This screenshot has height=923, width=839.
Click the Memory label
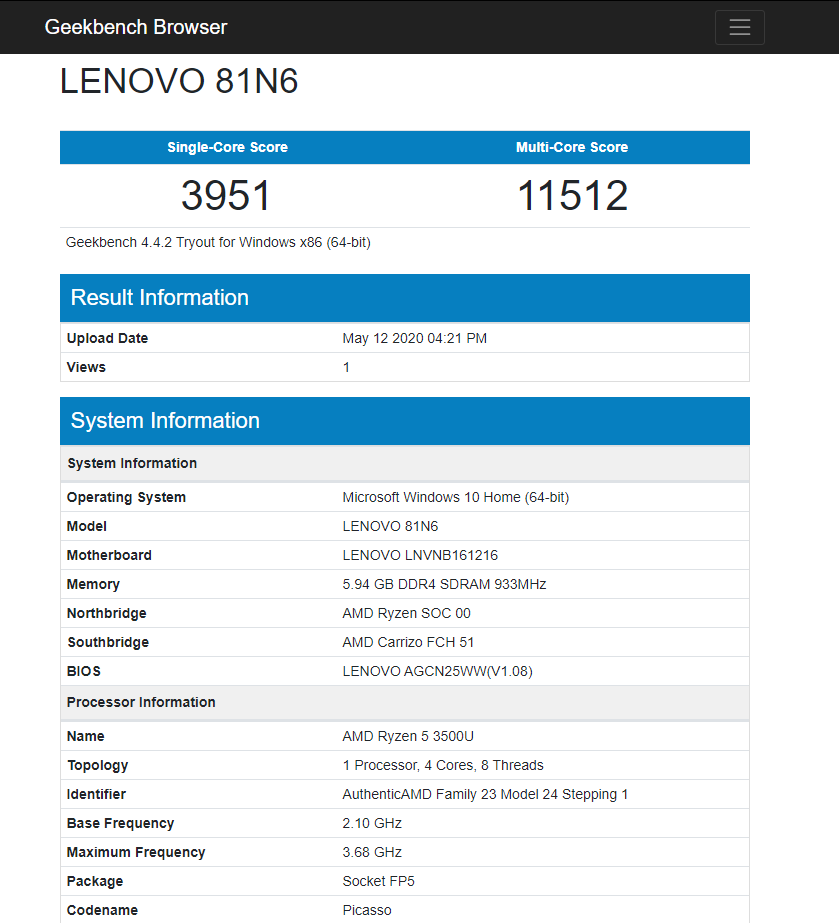click(93, 584)
